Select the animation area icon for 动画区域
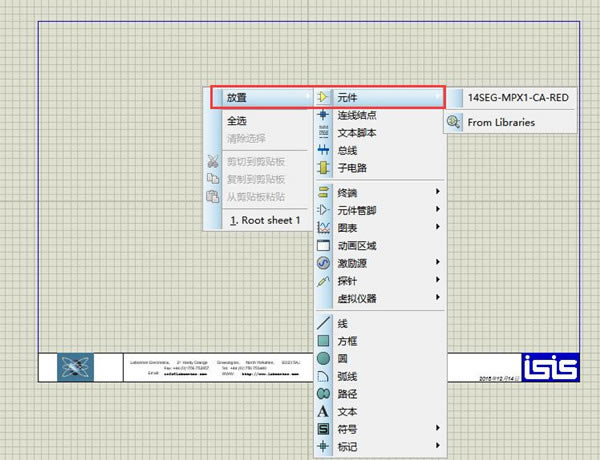 click(323, 245)
